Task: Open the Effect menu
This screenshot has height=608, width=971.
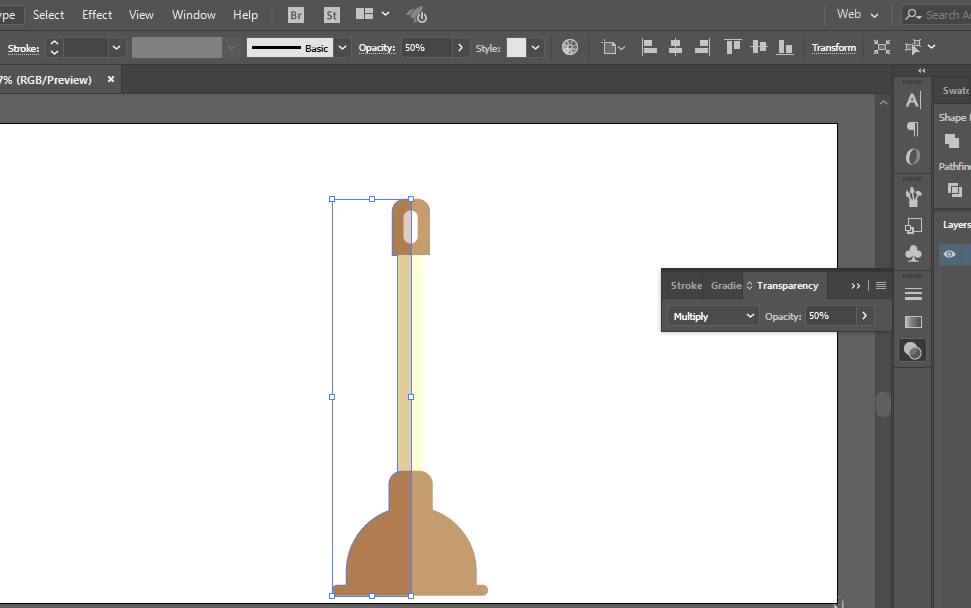Action: click(x=97, y=15)
